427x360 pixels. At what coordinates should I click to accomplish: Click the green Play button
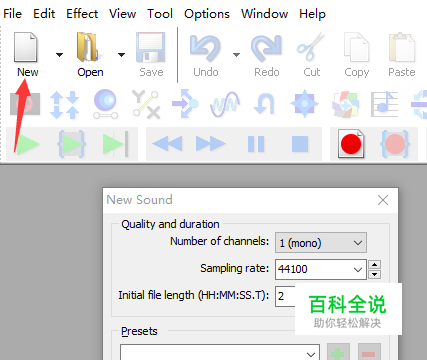(28, 144)
